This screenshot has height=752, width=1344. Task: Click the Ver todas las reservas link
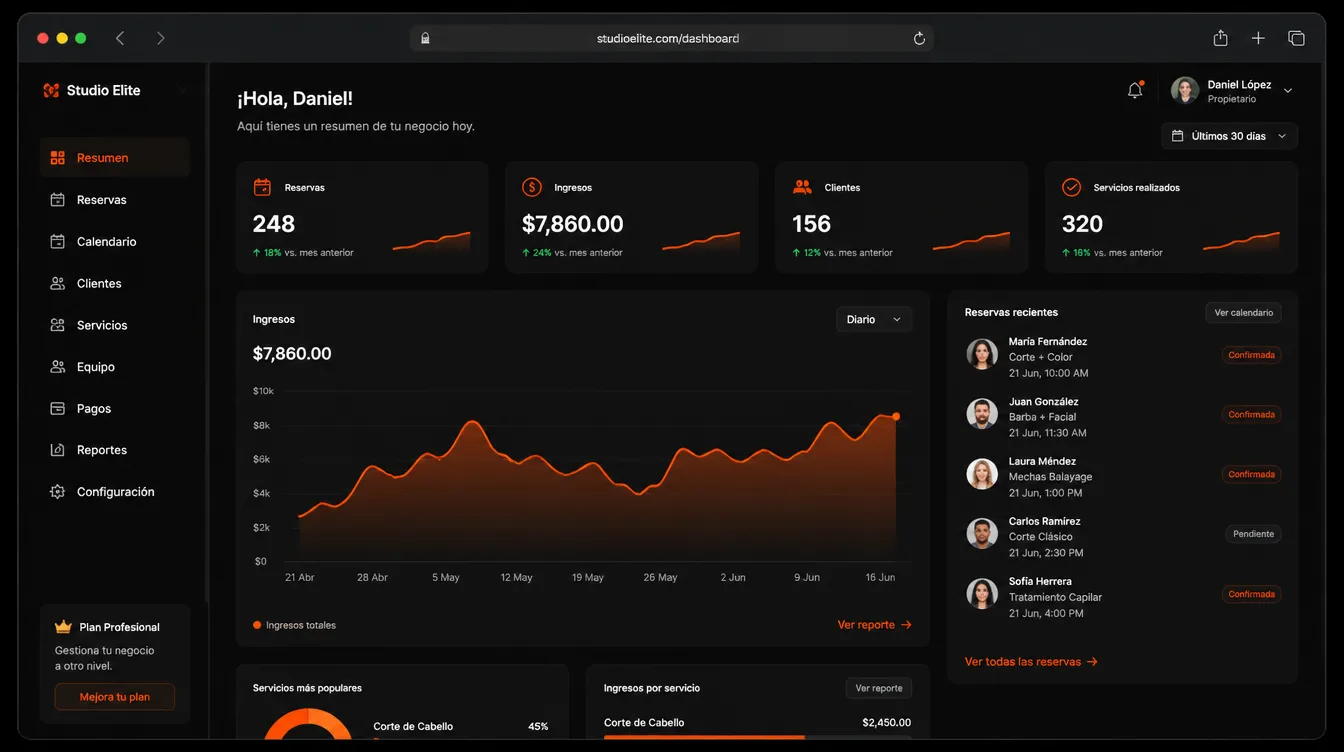1031,662
